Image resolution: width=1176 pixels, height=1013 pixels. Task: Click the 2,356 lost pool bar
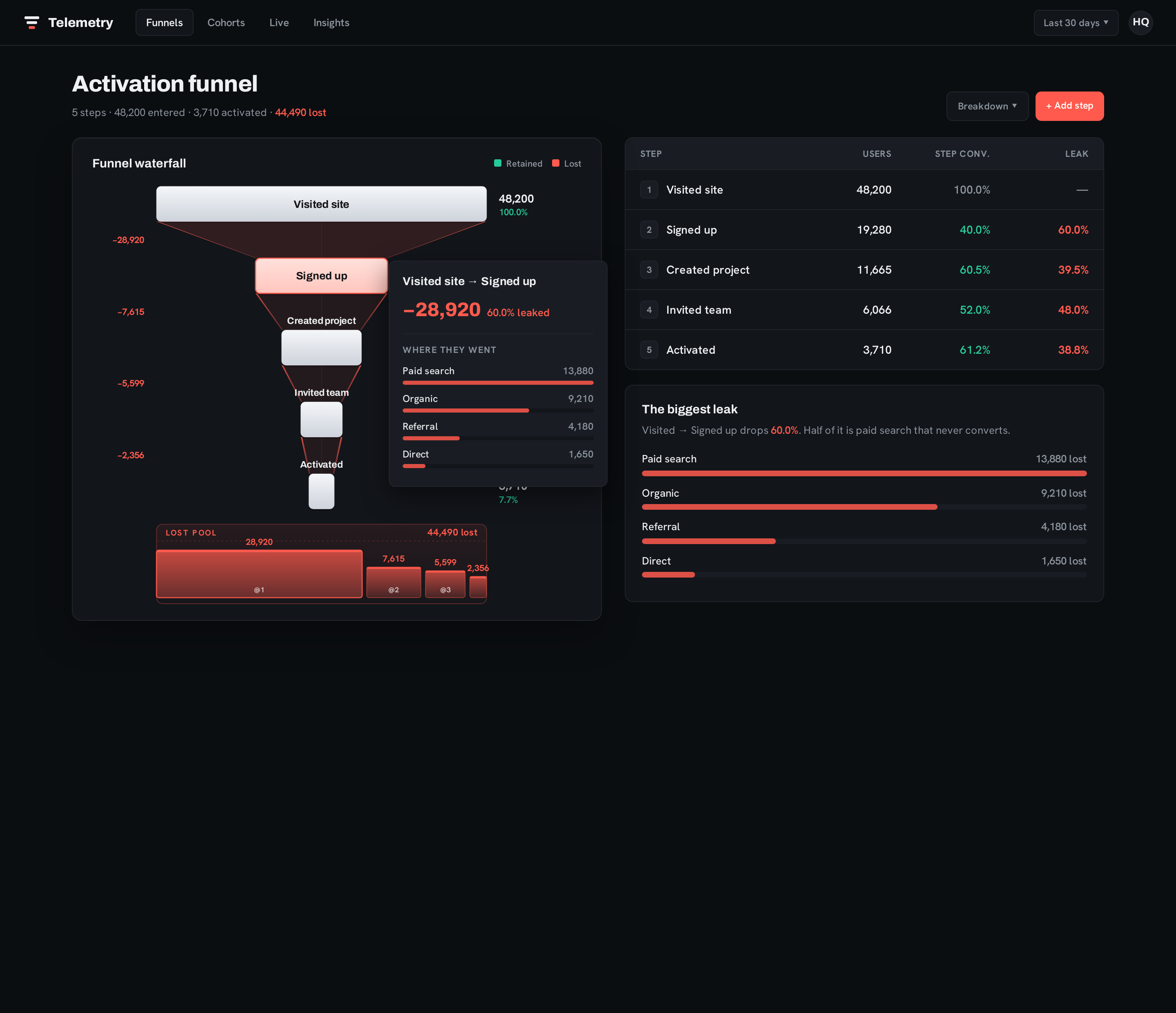[x=478, y=587]
